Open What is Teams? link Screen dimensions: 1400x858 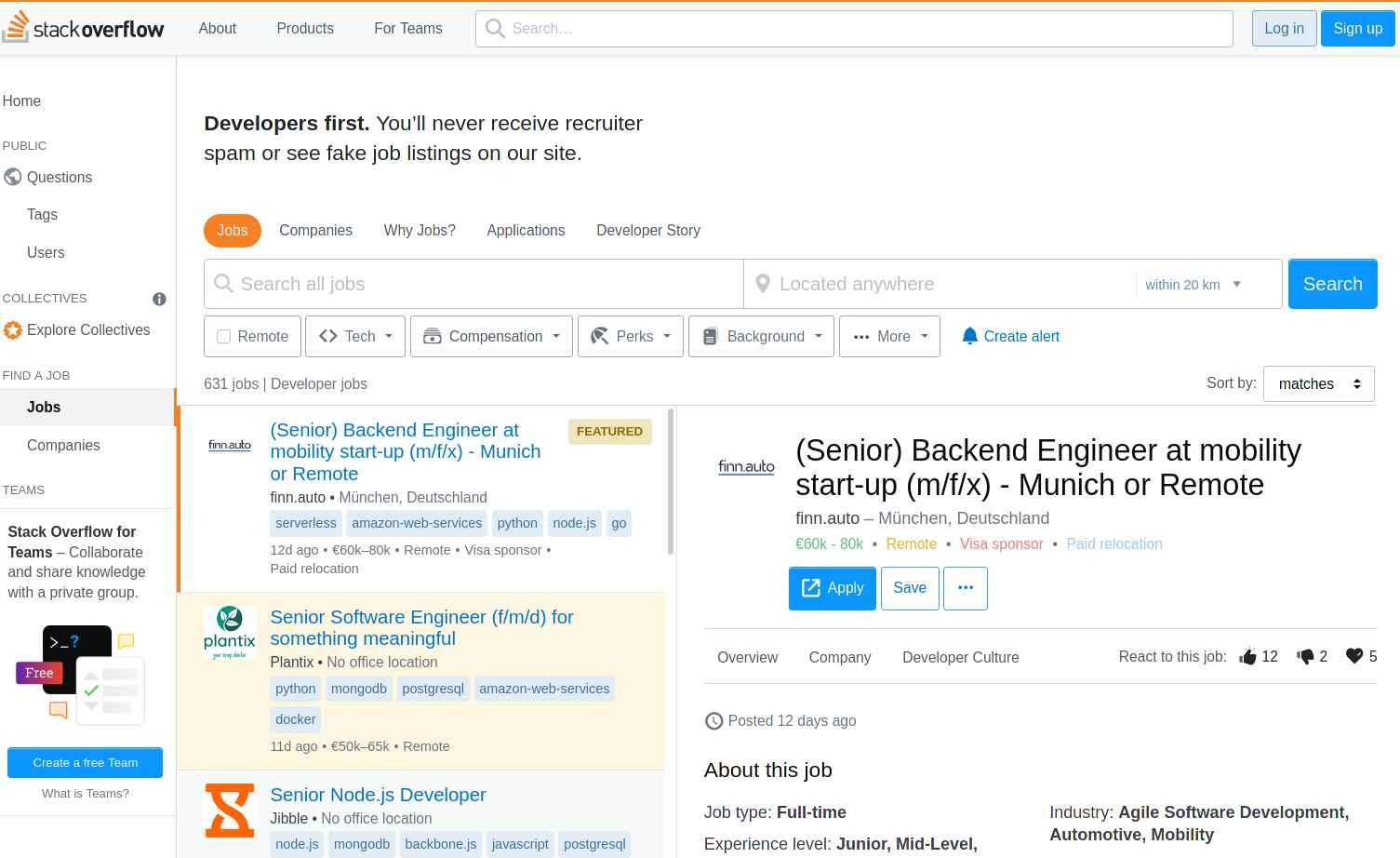[86, 794]
